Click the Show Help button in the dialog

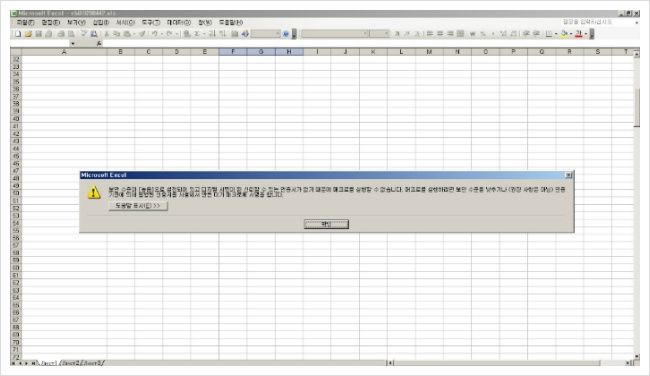[138, 206]
